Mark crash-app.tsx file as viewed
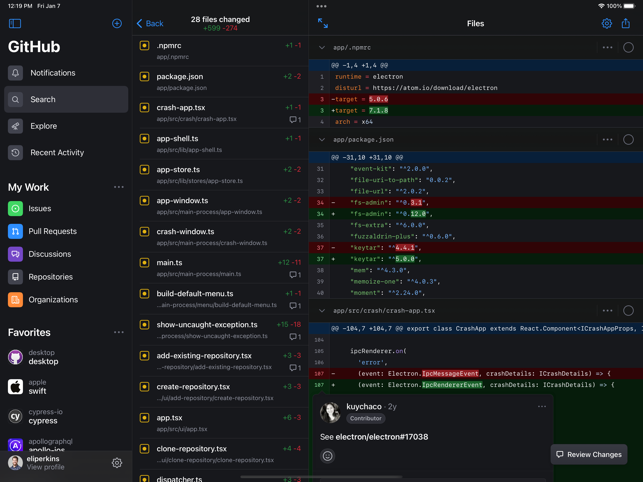 628,311
